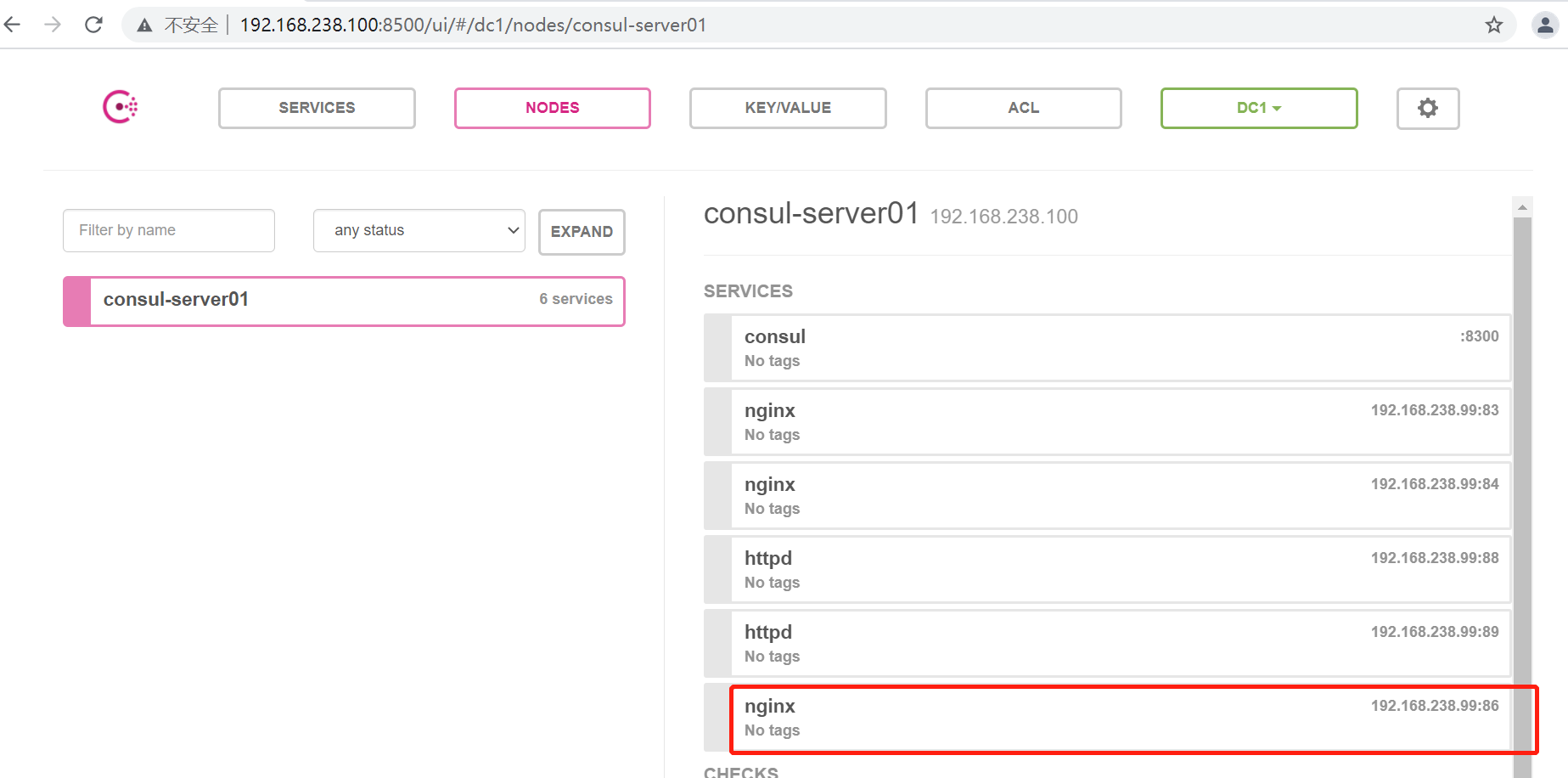Open the consul service on port 8300
Viewport: 1568px width, 778px height.
(1107, 347)
